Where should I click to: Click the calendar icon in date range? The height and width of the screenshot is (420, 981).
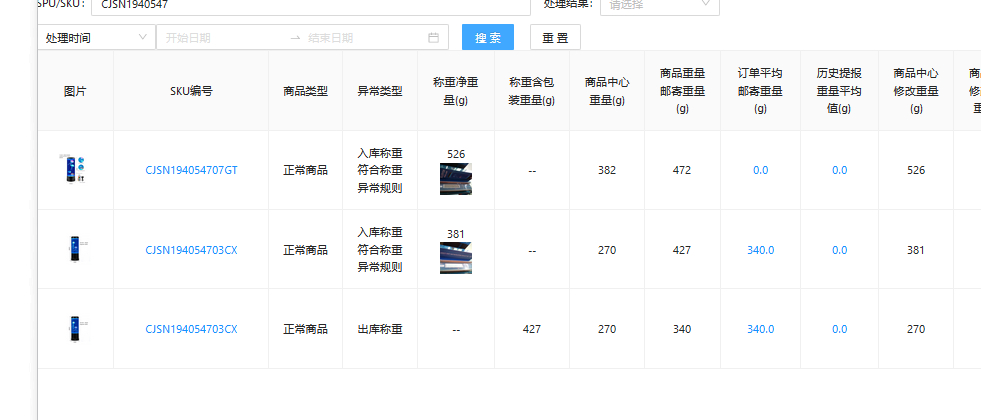click(433, 38)
